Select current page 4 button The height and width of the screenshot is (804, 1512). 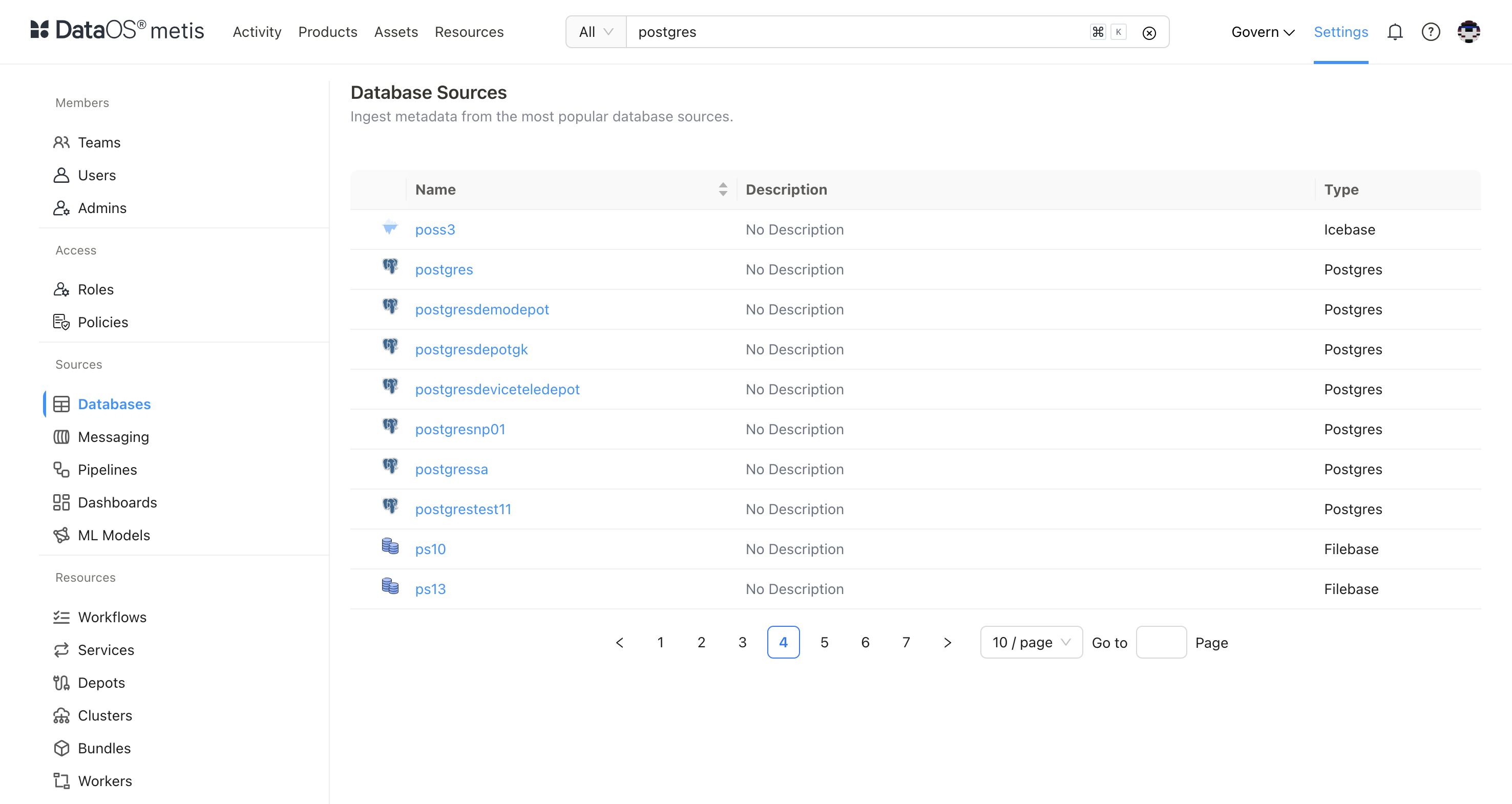pos(783,643)
